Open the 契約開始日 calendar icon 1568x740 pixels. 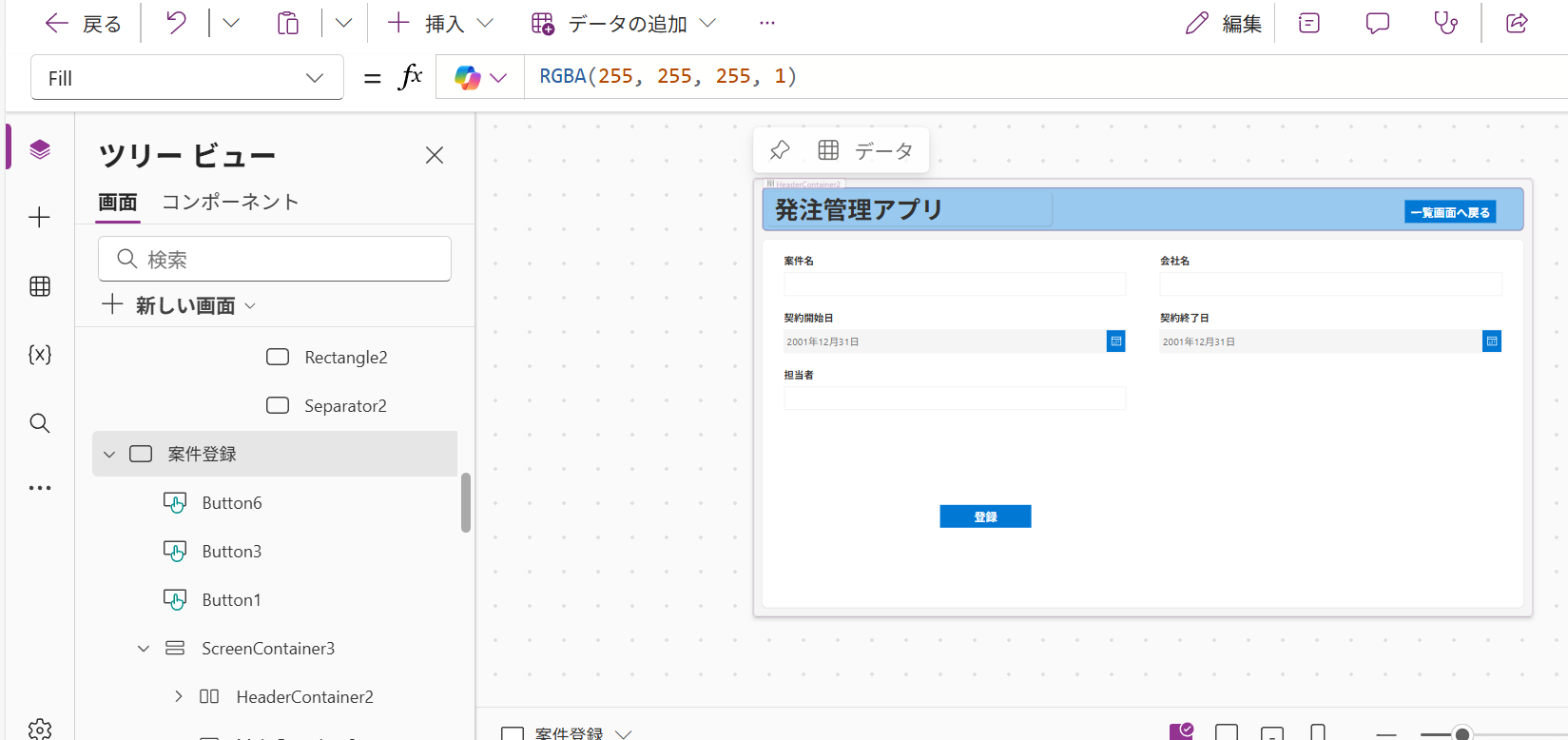1116,341
